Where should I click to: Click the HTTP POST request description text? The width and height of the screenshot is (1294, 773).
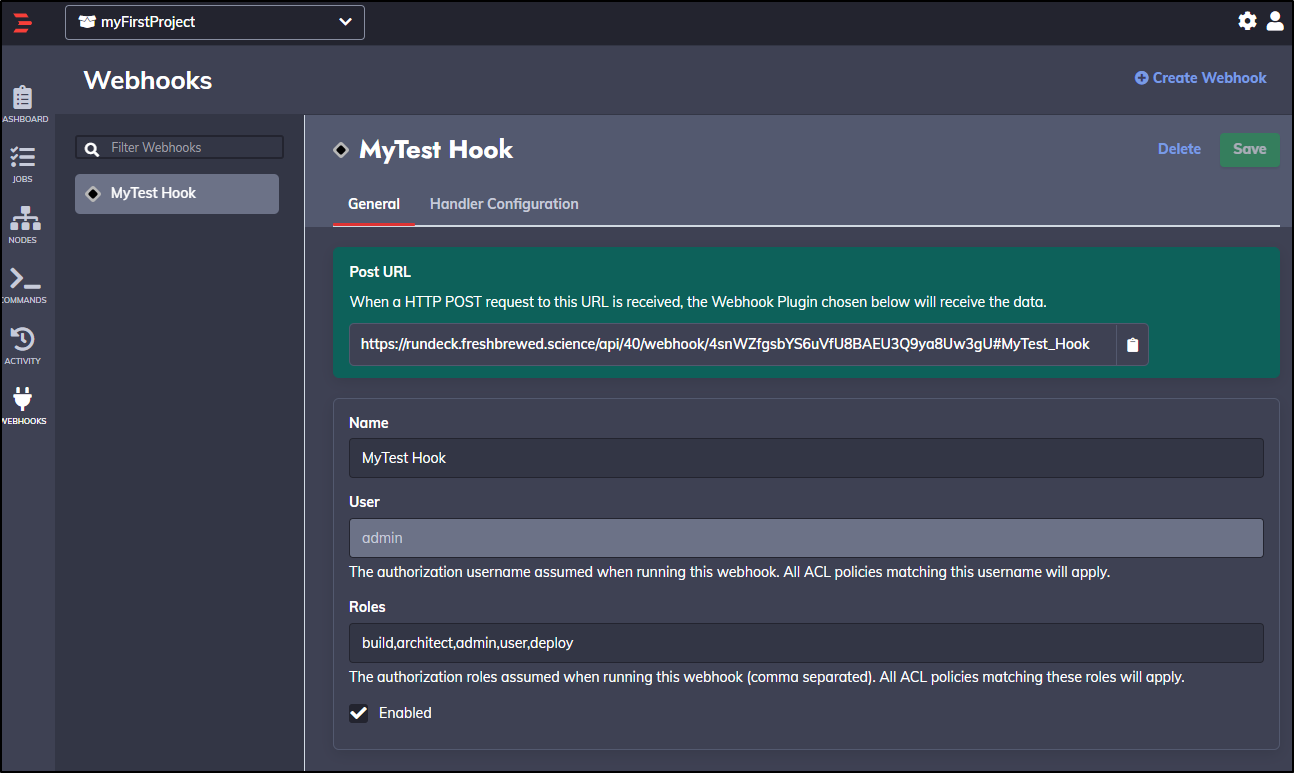[x=698, y=302]
